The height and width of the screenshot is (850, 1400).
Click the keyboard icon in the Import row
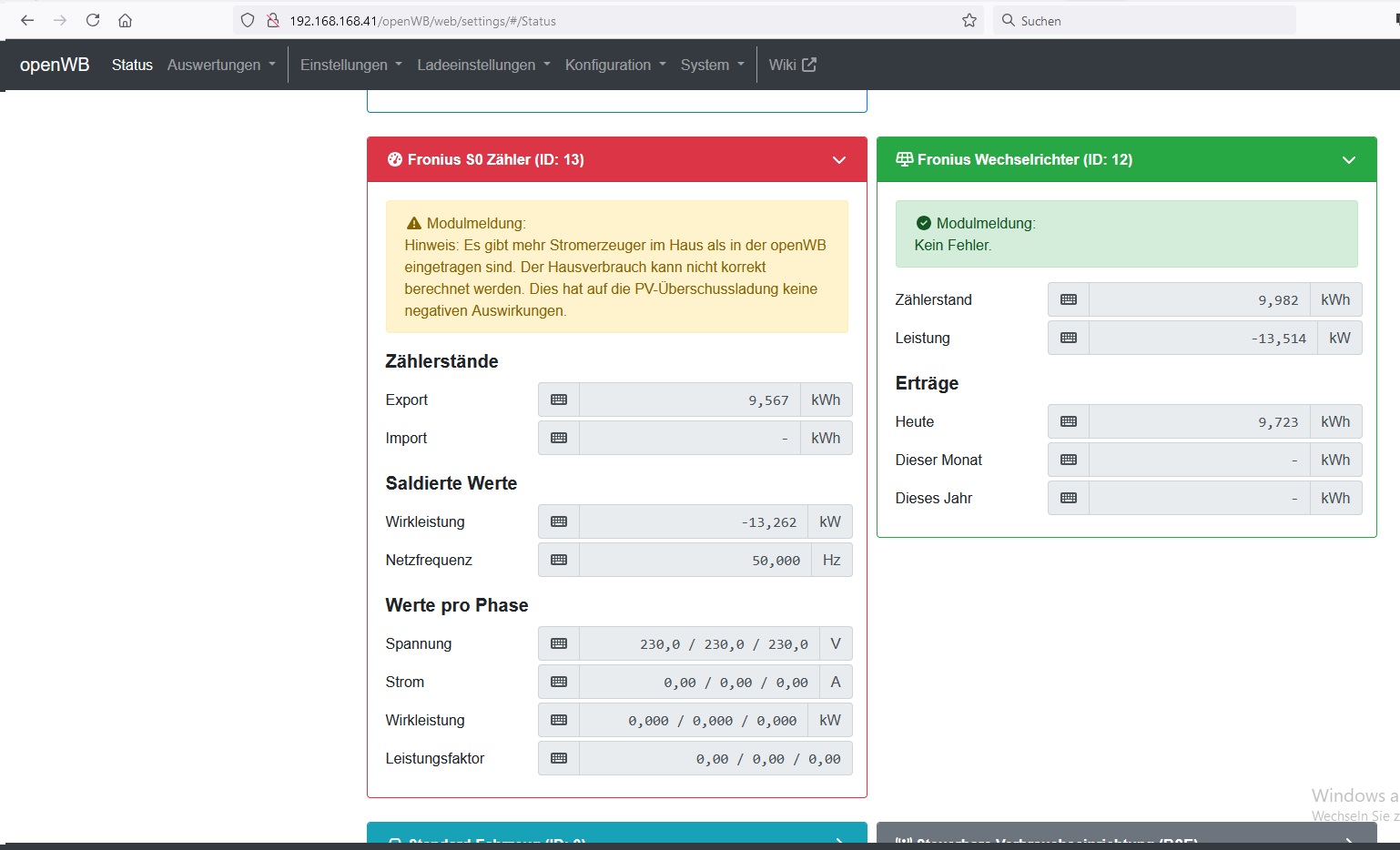(559, 438)
